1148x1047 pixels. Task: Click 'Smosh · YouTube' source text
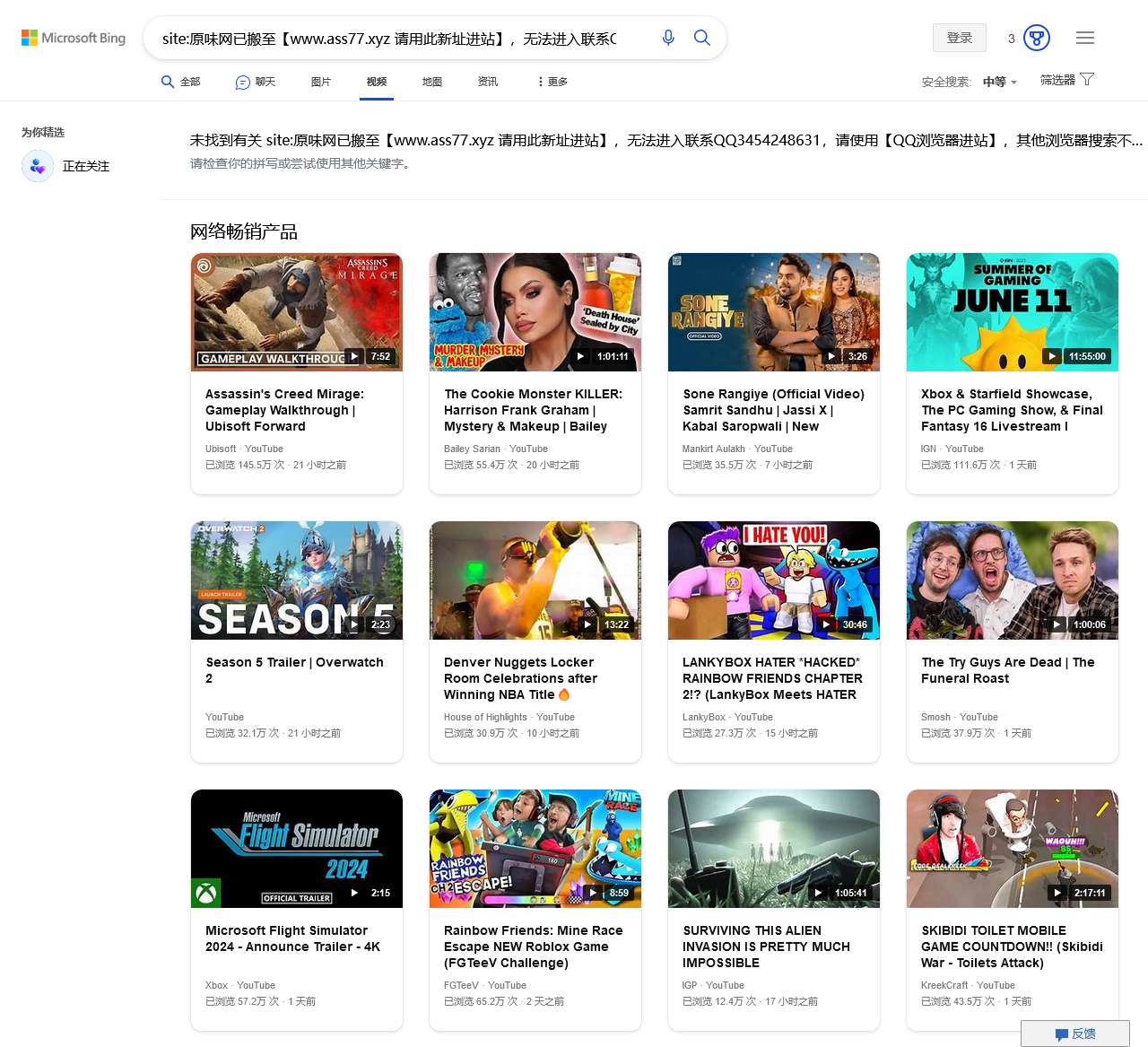960,717
